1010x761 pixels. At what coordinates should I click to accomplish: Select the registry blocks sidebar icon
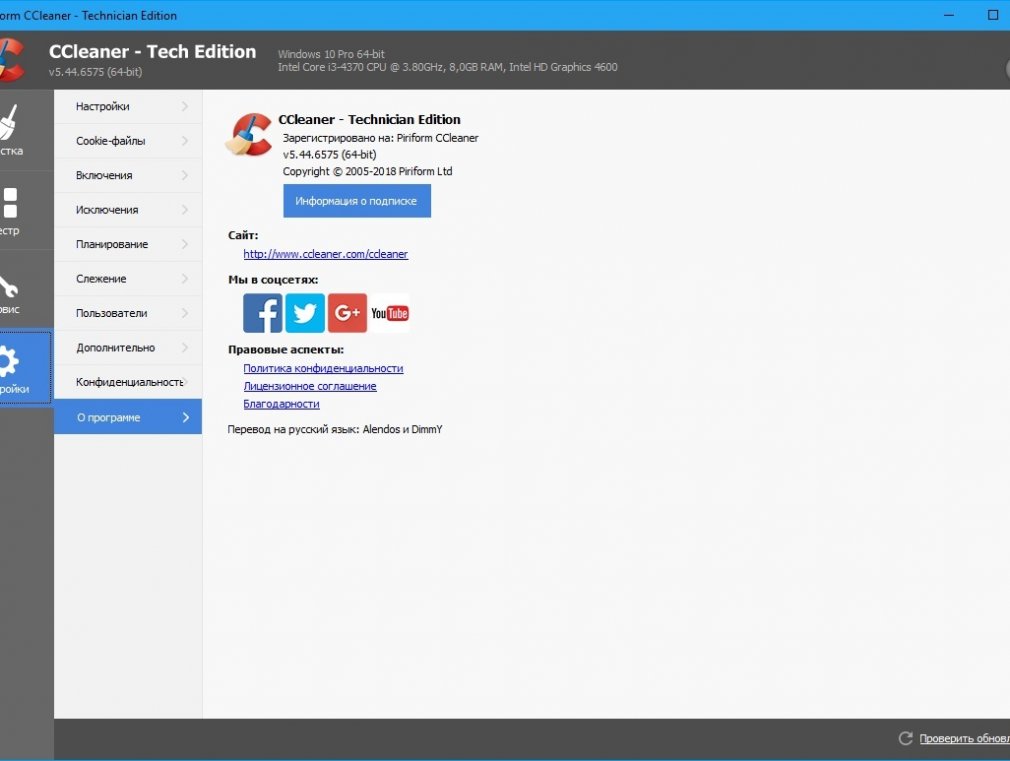tap(10, 203)
